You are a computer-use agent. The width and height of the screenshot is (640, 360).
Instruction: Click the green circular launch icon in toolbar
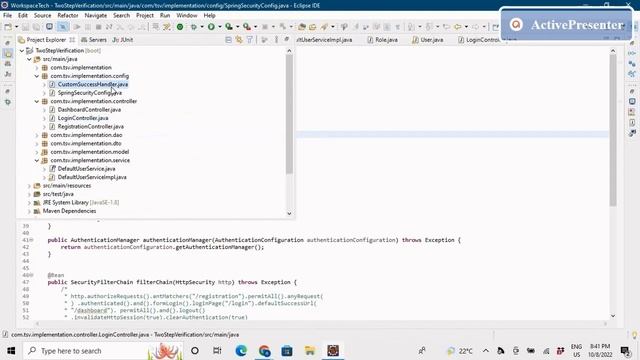(180, 27)
